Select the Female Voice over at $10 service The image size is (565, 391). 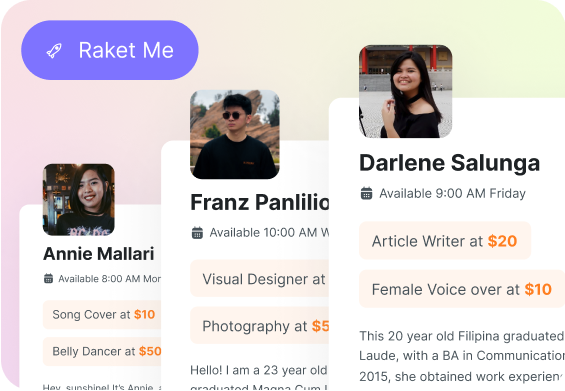pos(462,289)
